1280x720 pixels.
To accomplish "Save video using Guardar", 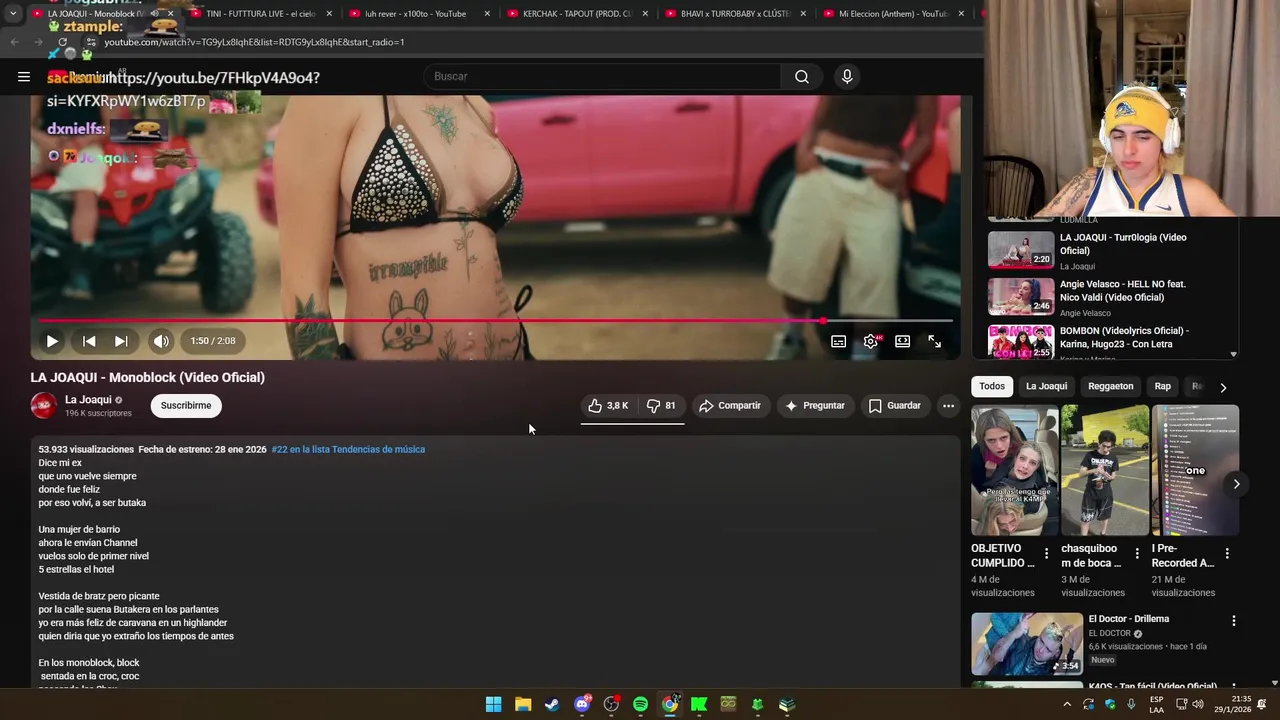I will coord(894,405).
